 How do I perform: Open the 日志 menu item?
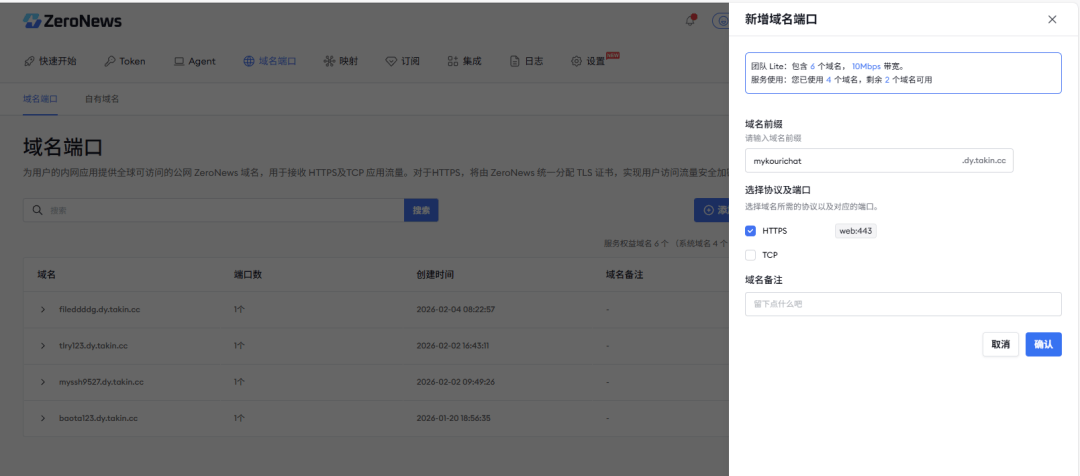coord(526,61)
